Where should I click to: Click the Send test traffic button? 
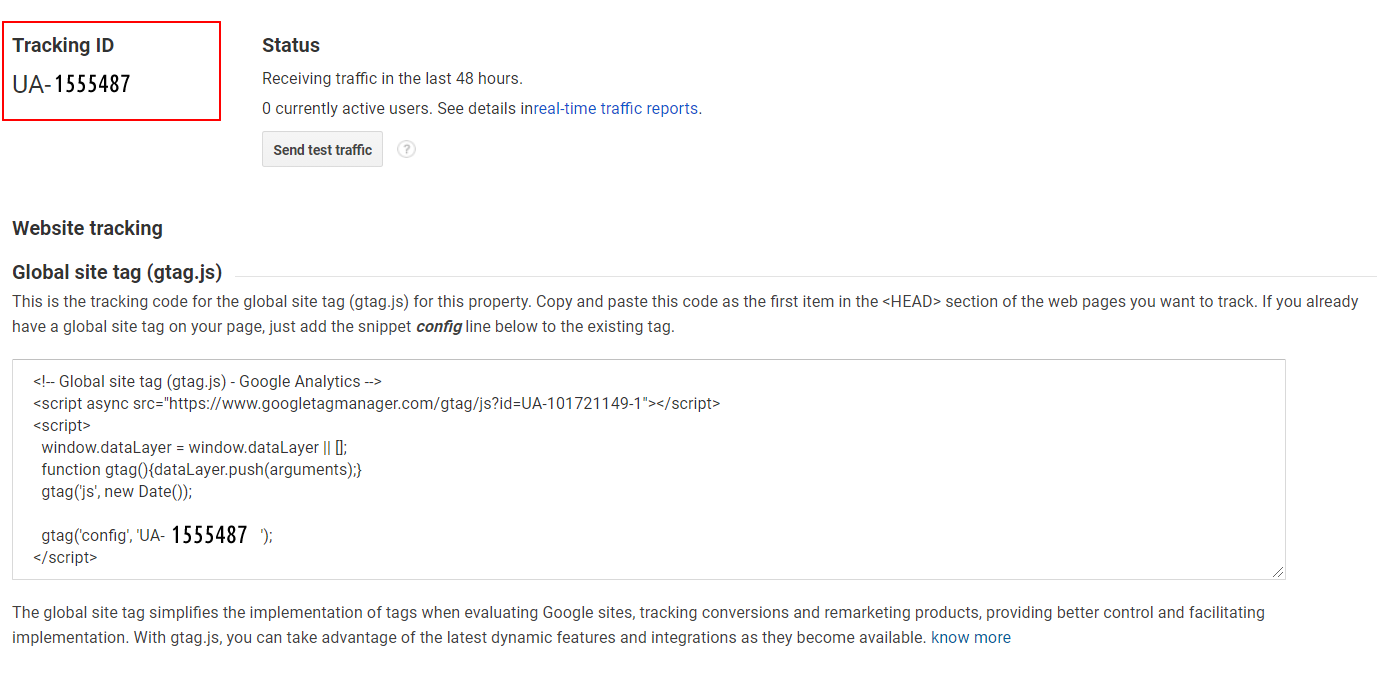click(322, 149)
